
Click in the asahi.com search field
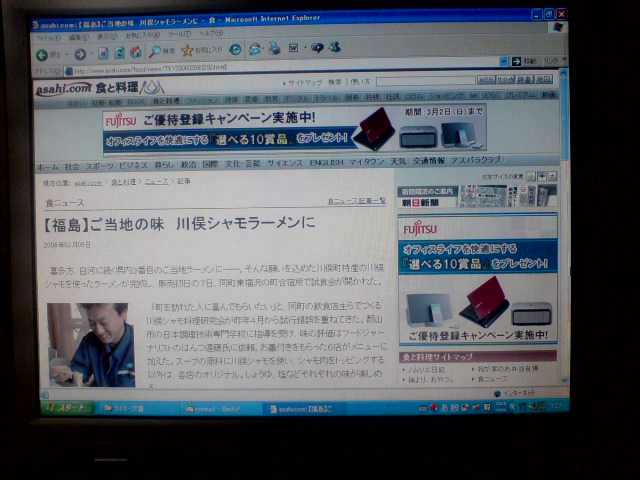(425, 81)
